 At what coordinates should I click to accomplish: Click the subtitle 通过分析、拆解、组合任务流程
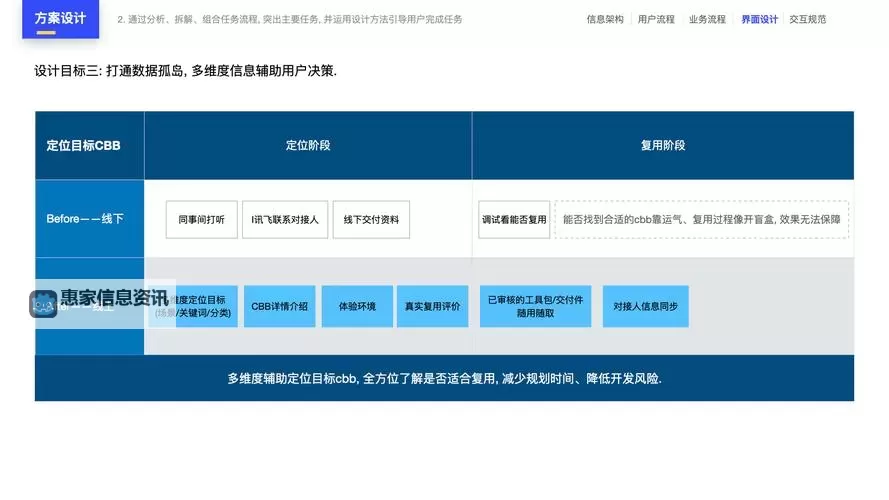coord(290,19)
